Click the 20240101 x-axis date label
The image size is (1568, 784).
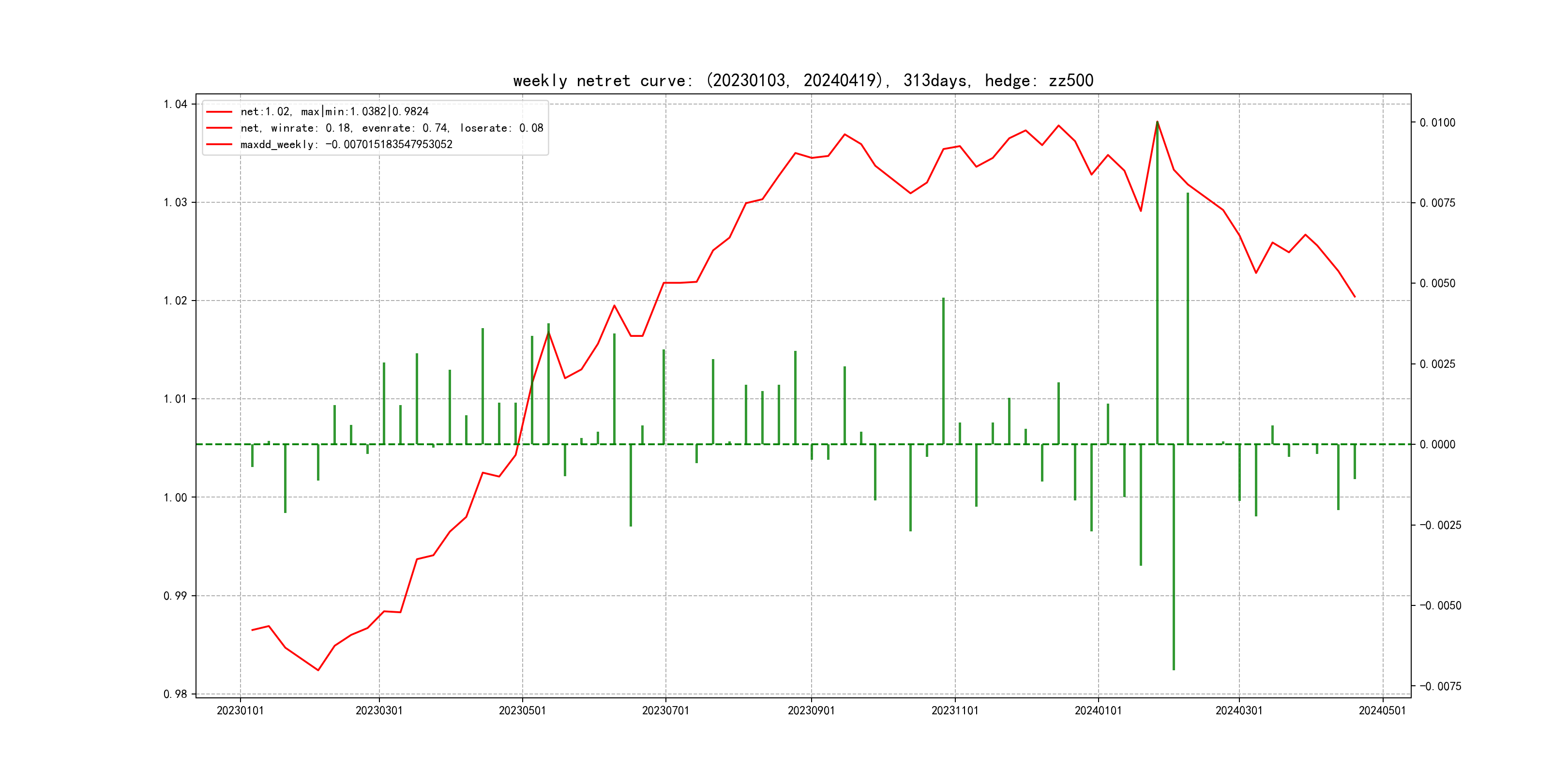pos(1098,710)
